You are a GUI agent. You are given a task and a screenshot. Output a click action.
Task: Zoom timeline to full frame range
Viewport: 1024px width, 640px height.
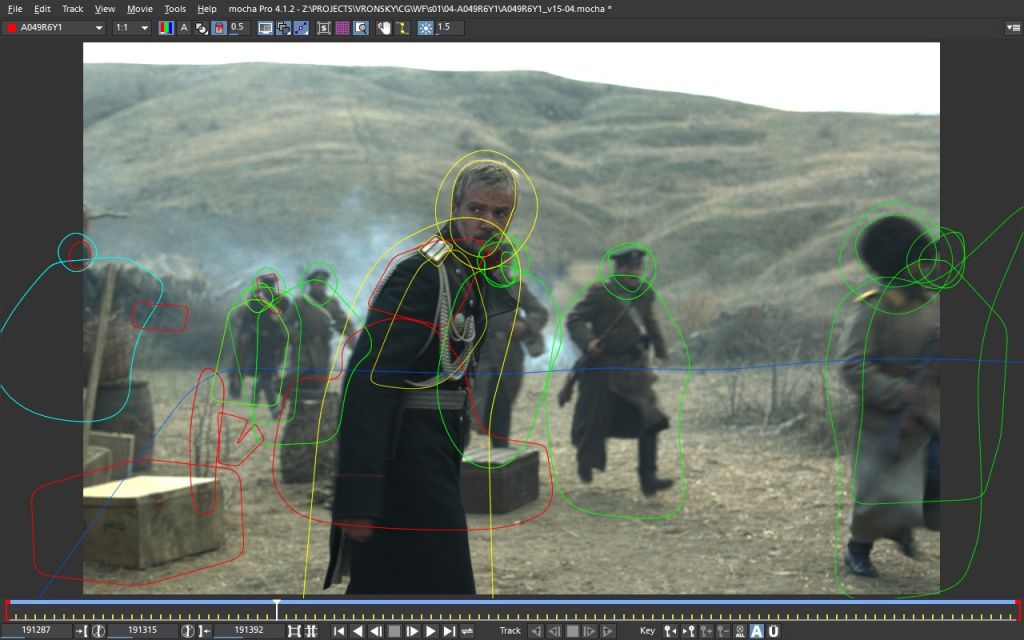pyautogui.click(x=312, y=631)
